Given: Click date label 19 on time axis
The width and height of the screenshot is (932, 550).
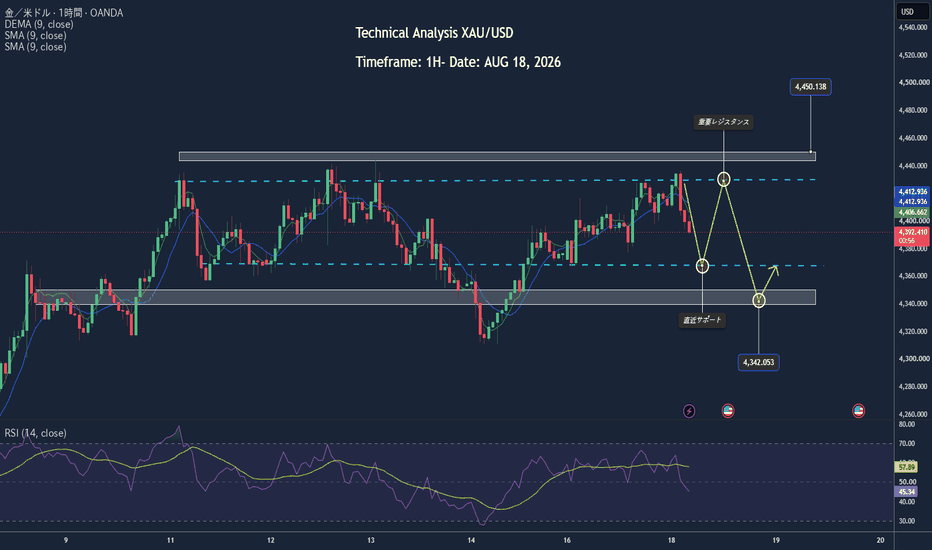Looking at the screenshot, I should (776, 540).
